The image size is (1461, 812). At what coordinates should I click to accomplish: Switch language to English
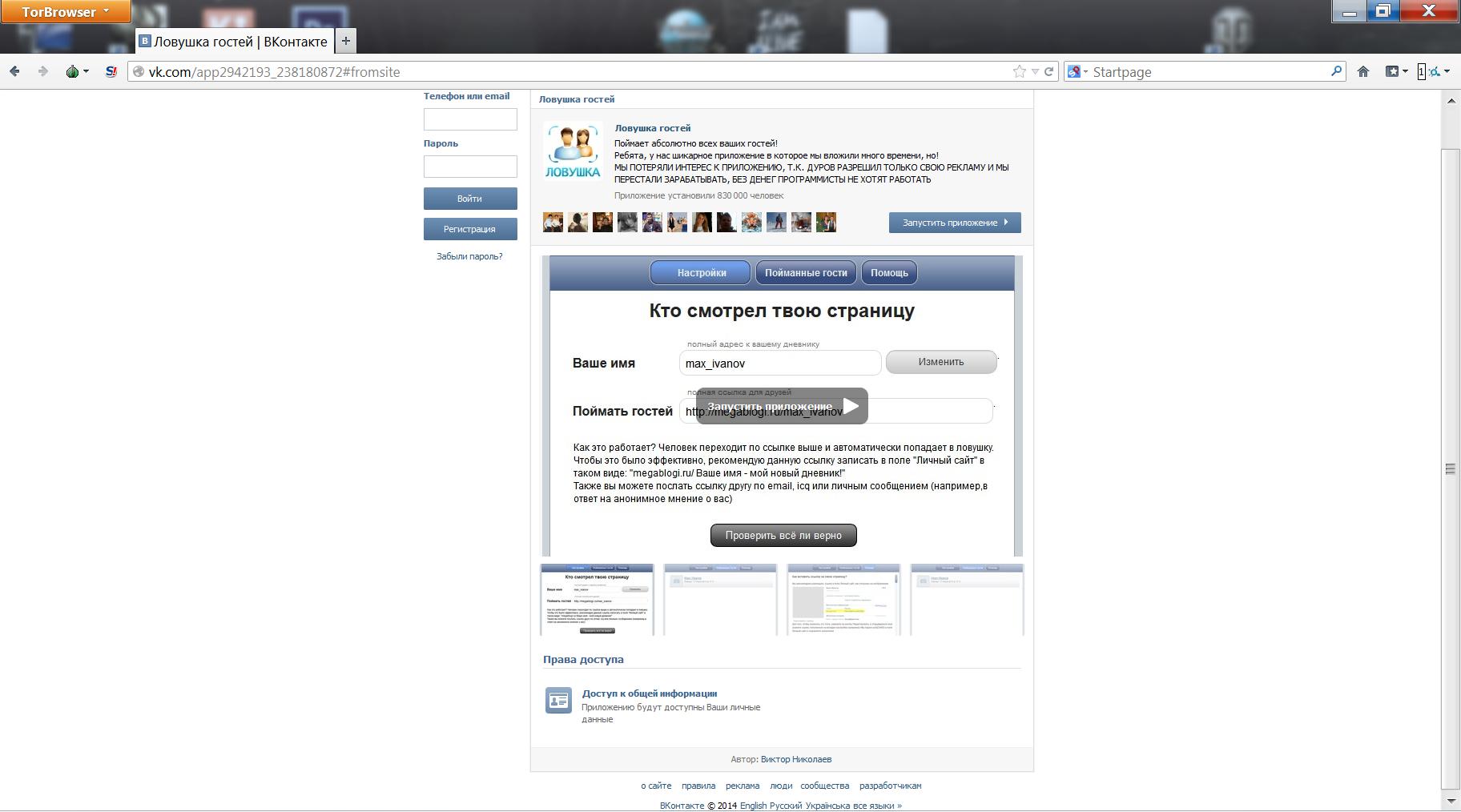click(x=753, y=806)
